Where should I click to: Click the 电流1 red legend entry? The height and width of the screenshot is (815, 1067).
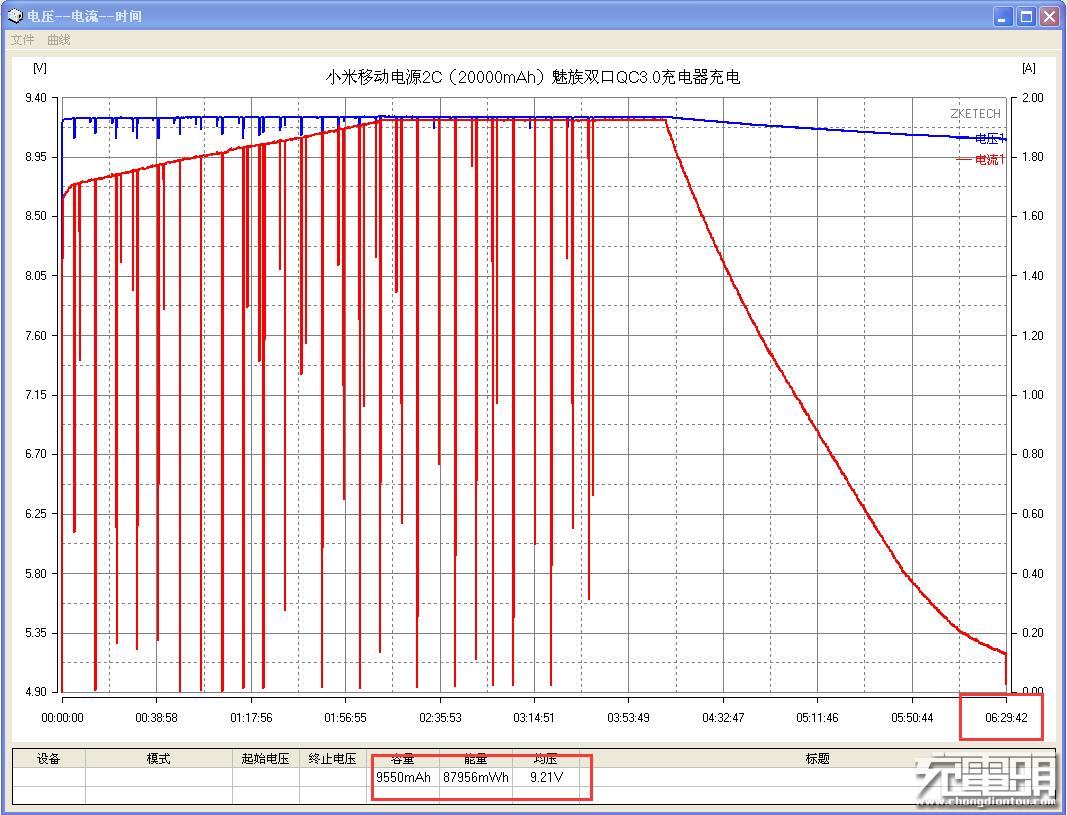[x=981, y=160]
